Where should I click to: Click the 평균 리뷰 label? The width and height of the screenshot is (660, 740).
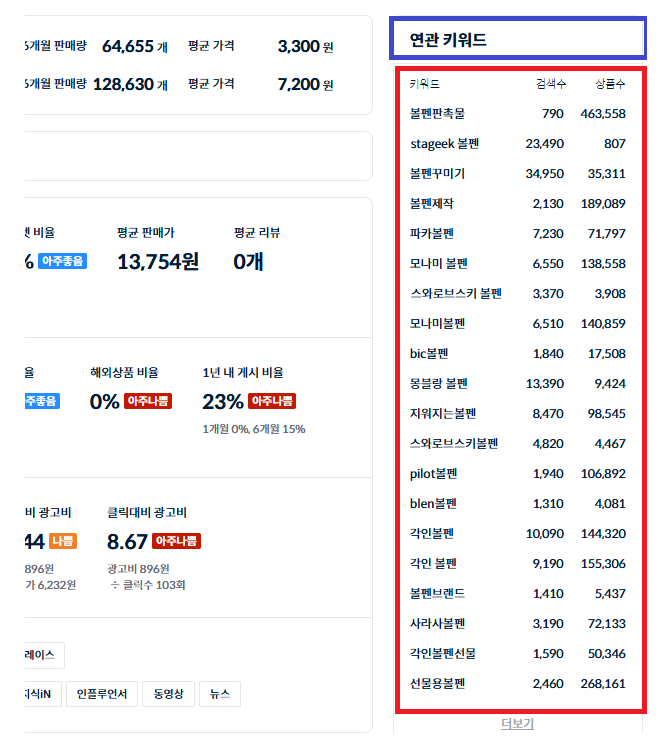(257, 233)
